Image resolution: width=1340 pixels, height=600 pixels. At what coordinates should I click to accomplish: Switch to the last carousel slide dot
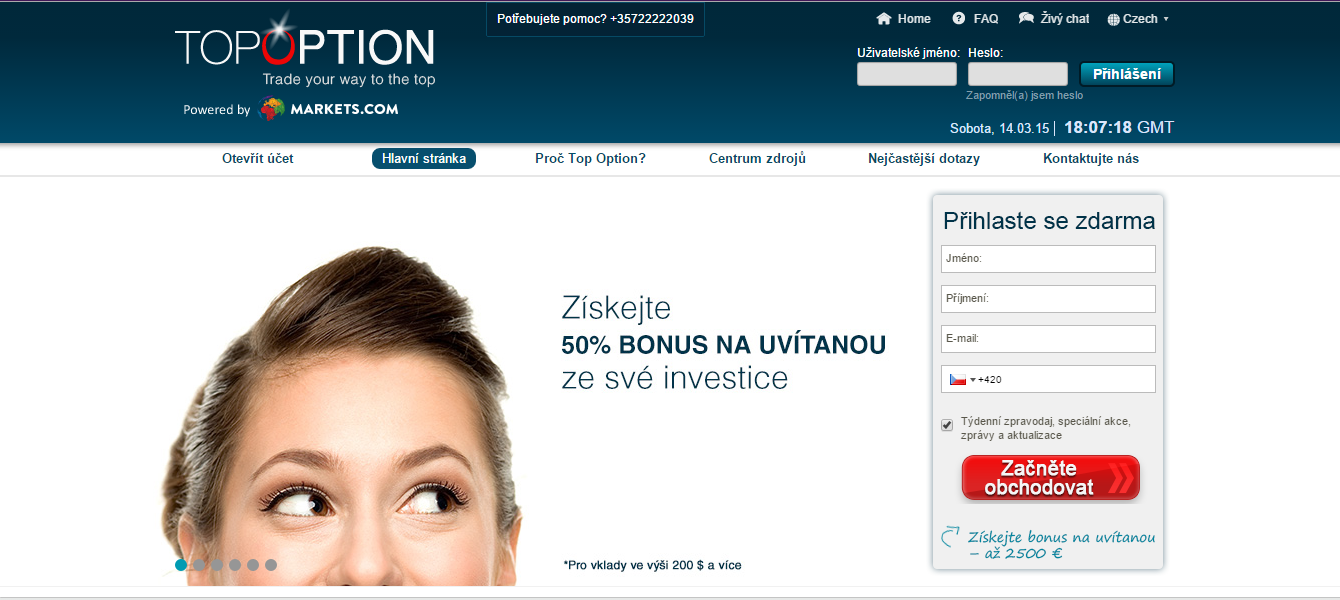click(x=271, y=565)
